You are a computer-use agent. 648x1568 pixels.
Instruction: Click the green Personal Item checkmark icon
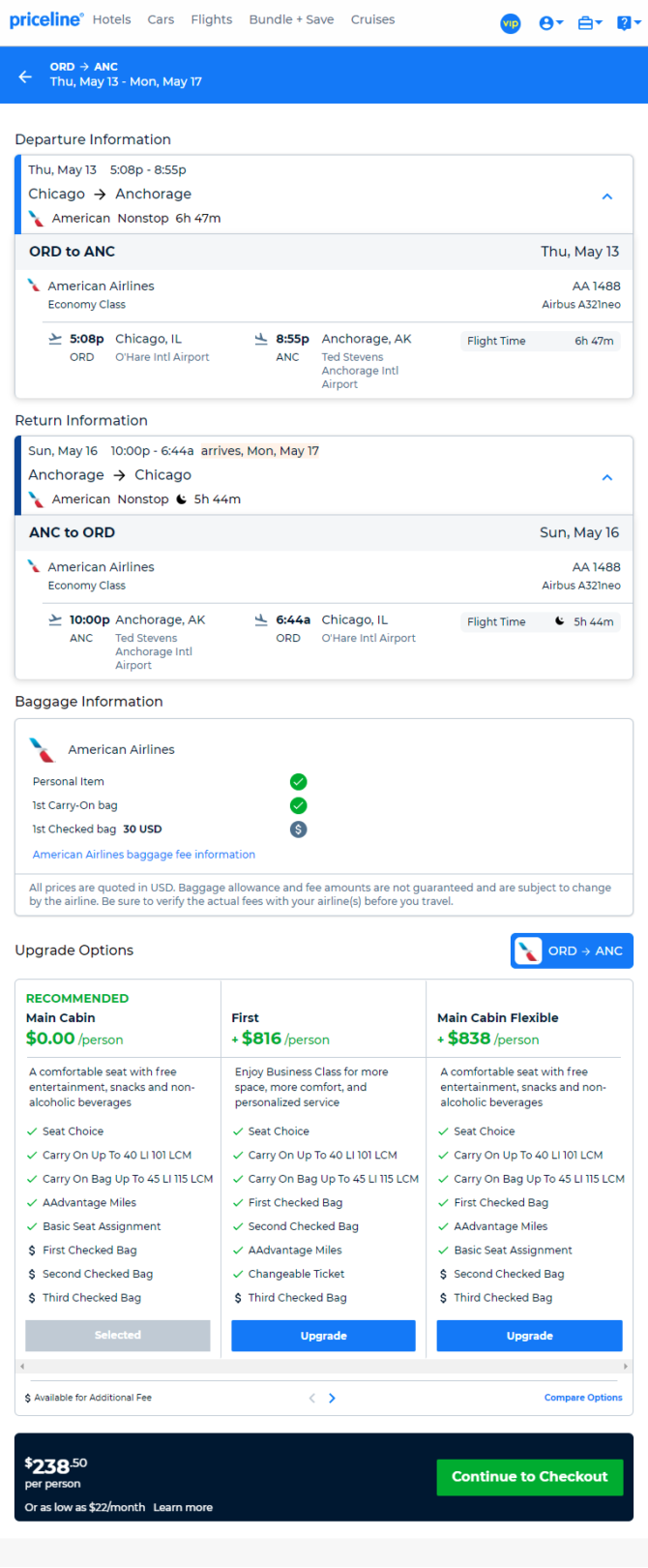click(x=299, y=782)
